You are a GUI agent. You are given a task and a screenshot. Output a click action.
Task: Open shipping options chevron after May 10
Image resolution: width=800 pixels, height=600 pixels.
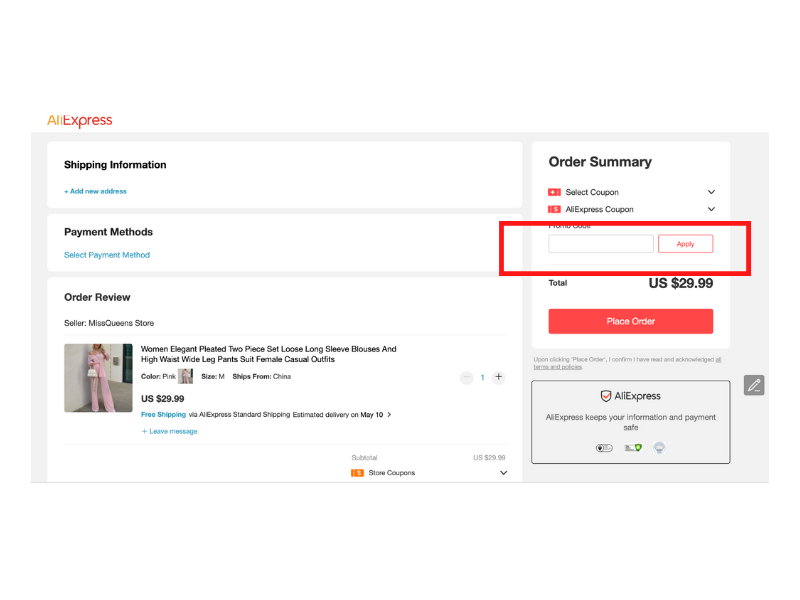(389, 414)
